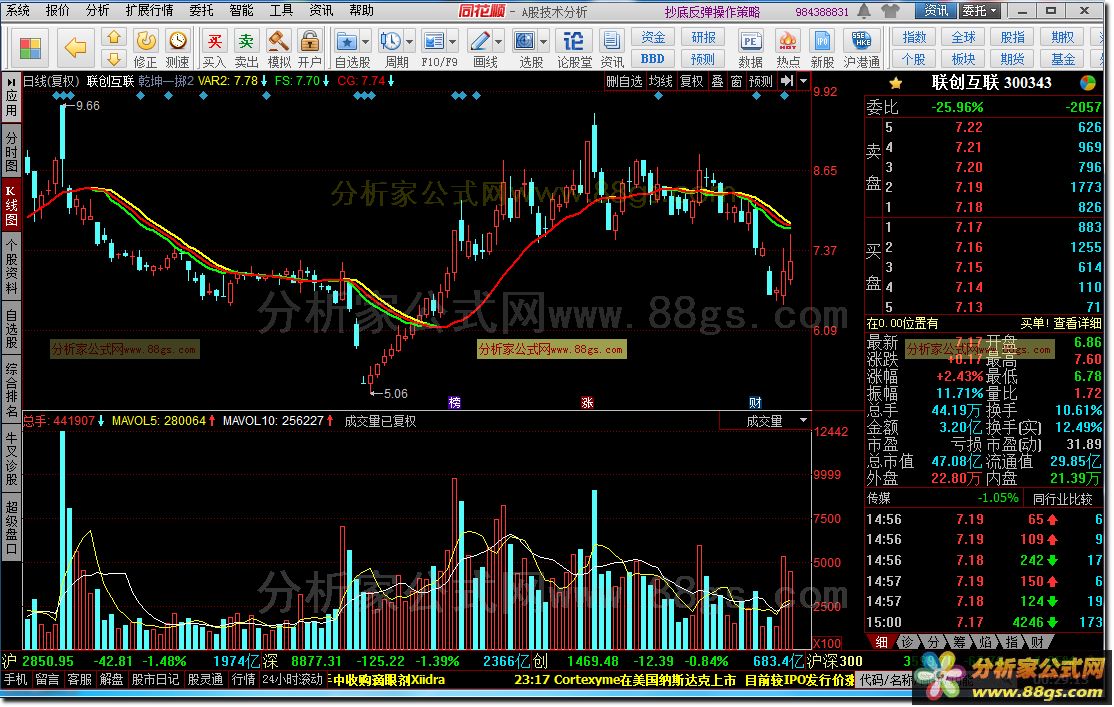This screenshot has height=707, width=1114.
Task: Click the 财 marker below the K-line chart
Action: [755, 403]
